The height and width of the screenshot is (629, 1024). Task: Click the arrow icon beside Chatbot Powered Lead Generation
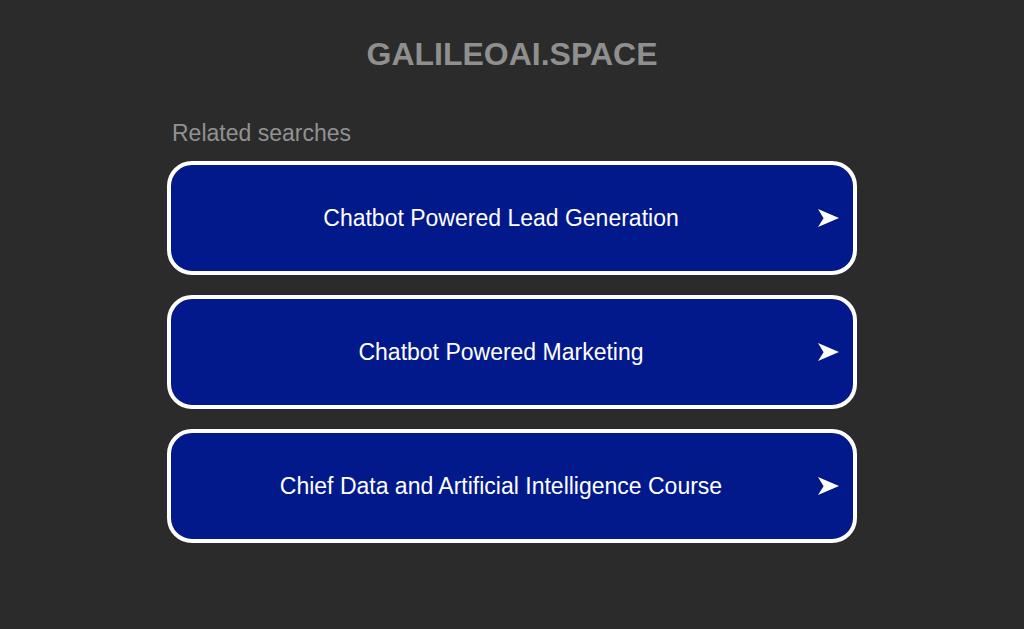pos(827,218)
